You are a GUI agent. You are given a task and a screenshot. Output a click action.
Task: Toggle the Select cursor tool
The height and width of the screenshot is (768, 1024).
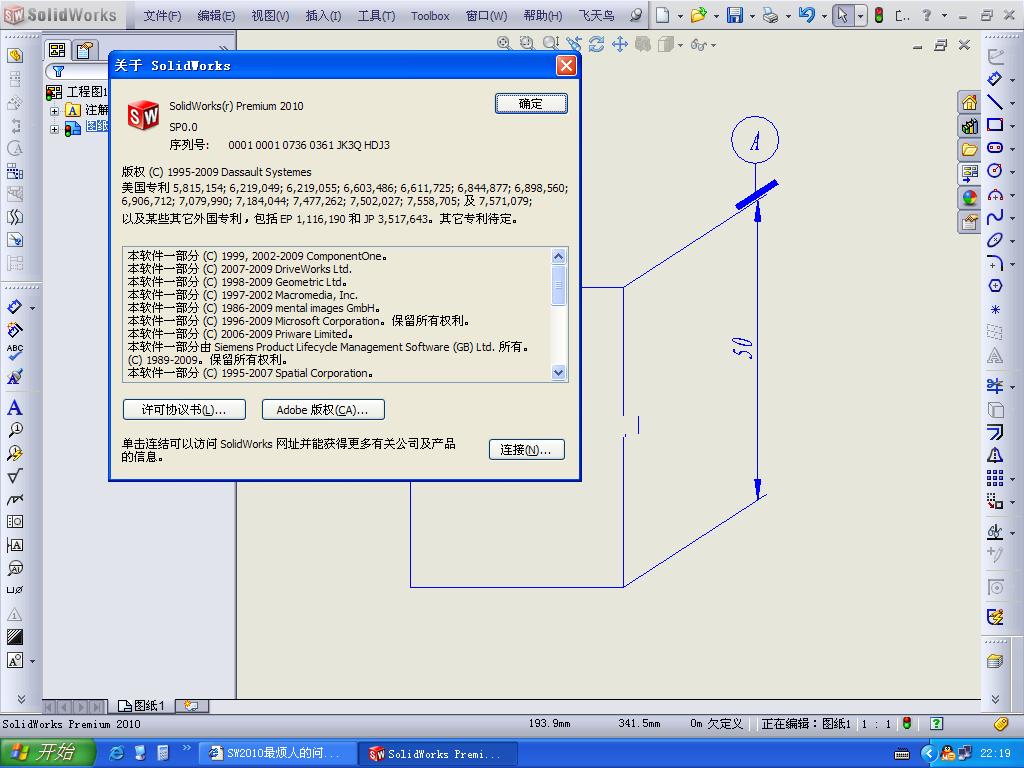click(x=842, y=15)
